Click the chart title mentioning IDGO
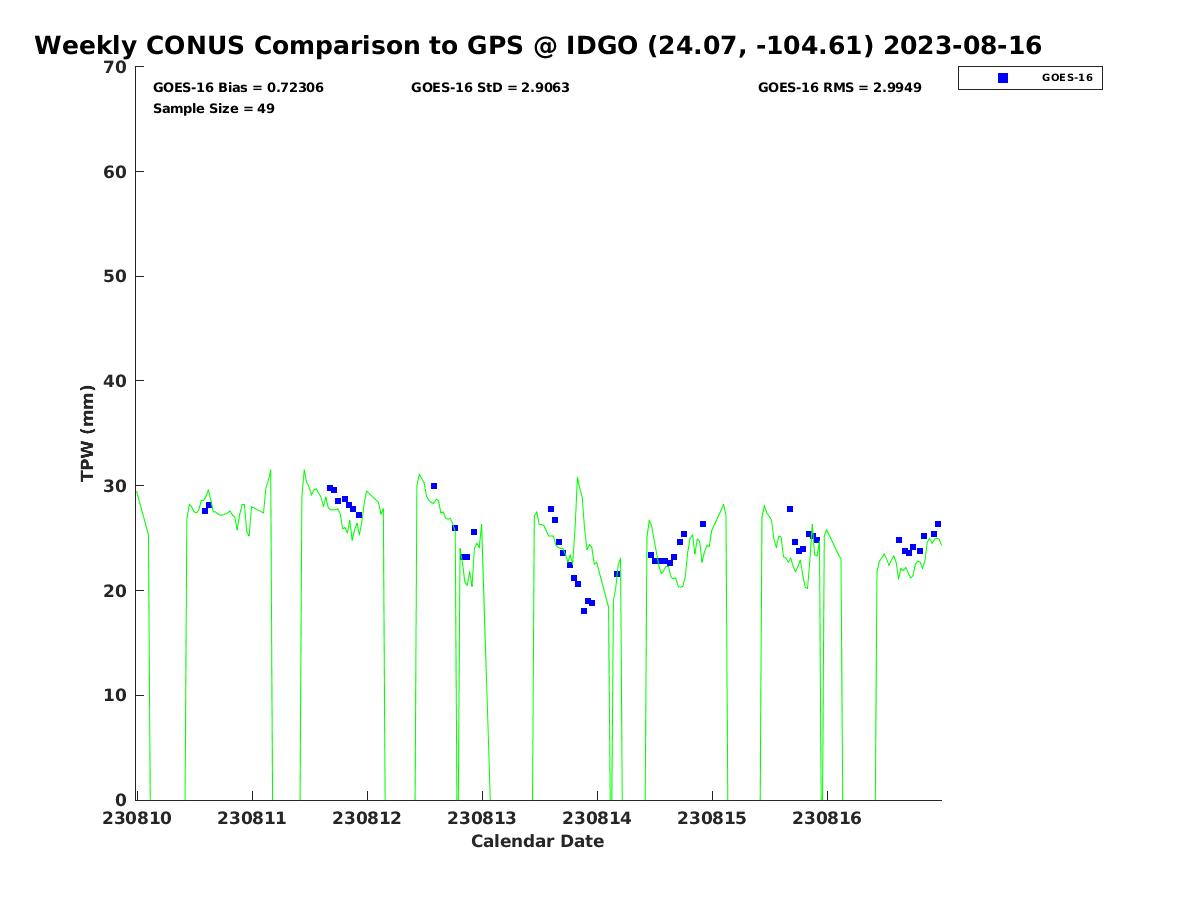This screenshot has height=900, width=1200. tap(538, 46)
